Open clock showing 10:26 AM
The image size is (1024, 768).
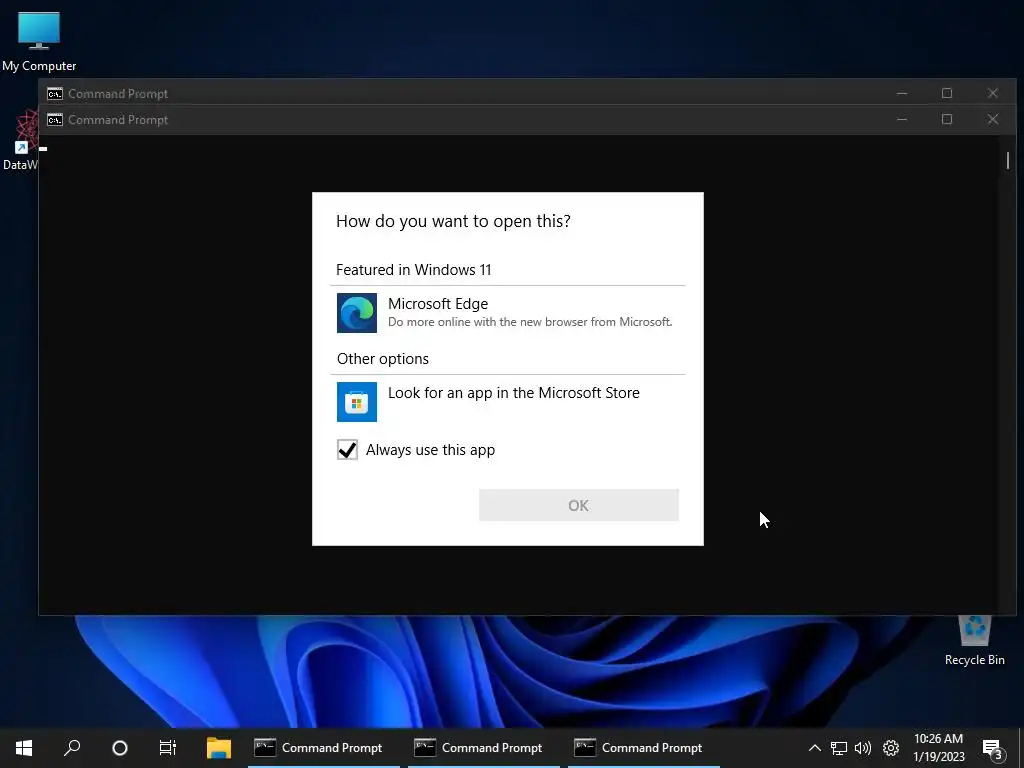[x=938, y=748]
